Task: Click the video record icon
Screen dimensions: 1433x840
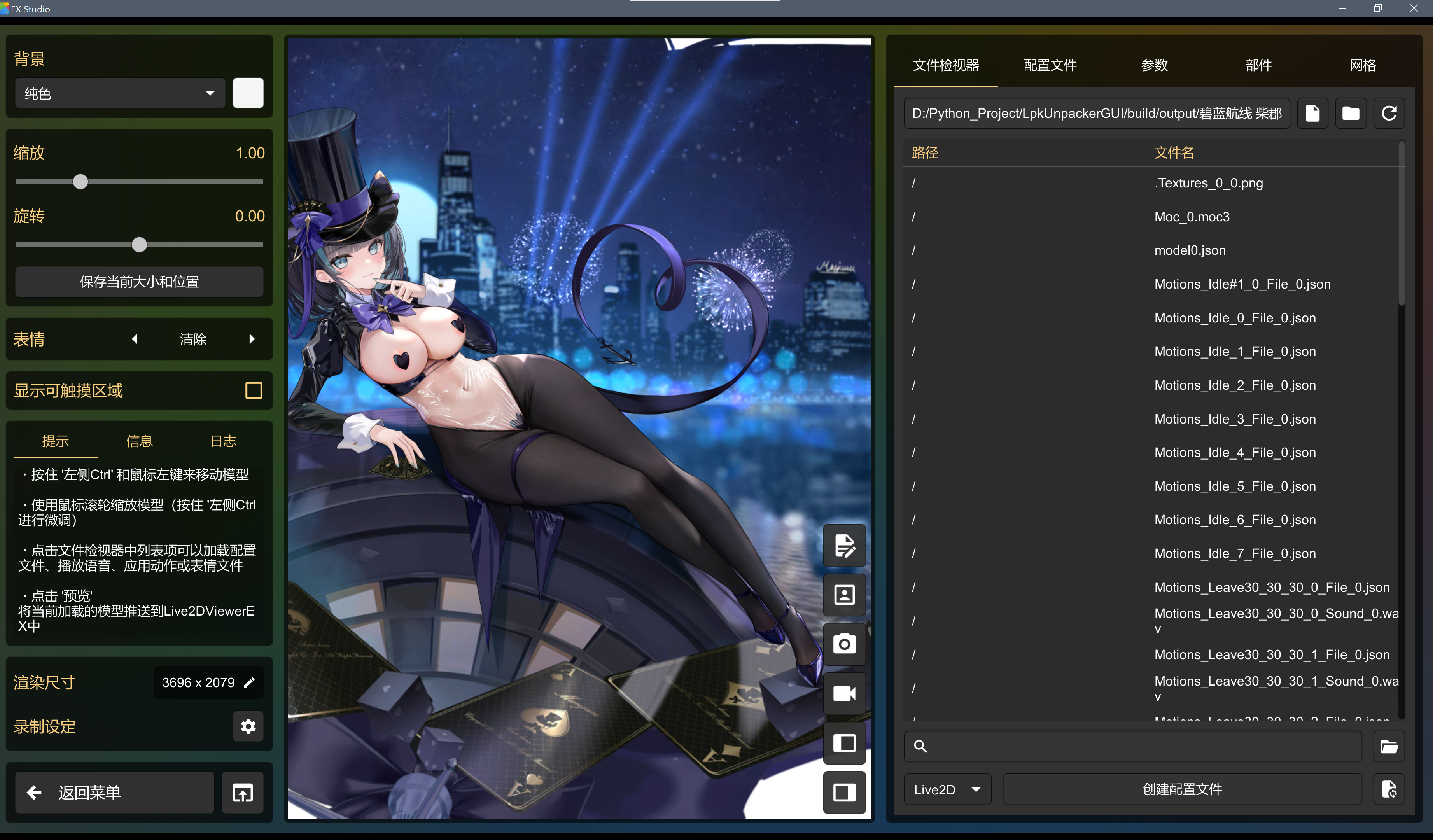Action: click(844, 693)
